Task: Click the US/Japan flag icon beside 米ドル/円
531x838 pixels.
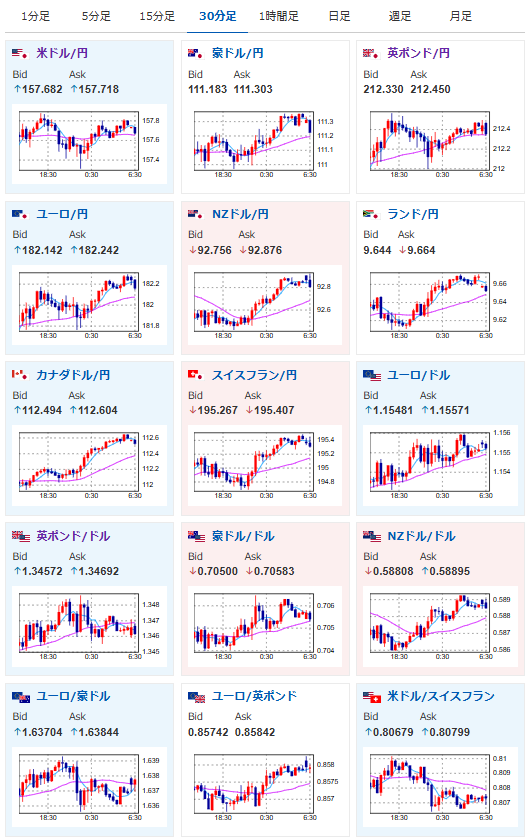Action: (x=20, y=53)
